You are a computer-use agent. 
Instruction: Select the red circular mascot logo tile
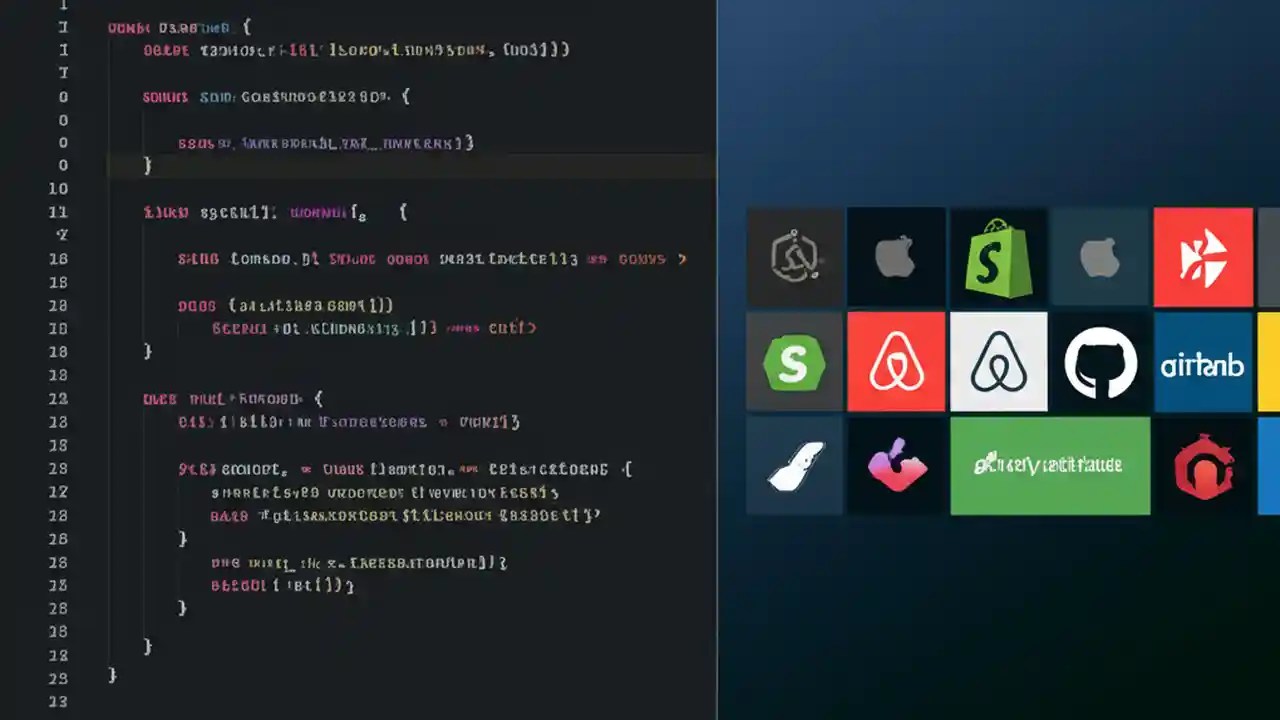(x=1203, y=466)
